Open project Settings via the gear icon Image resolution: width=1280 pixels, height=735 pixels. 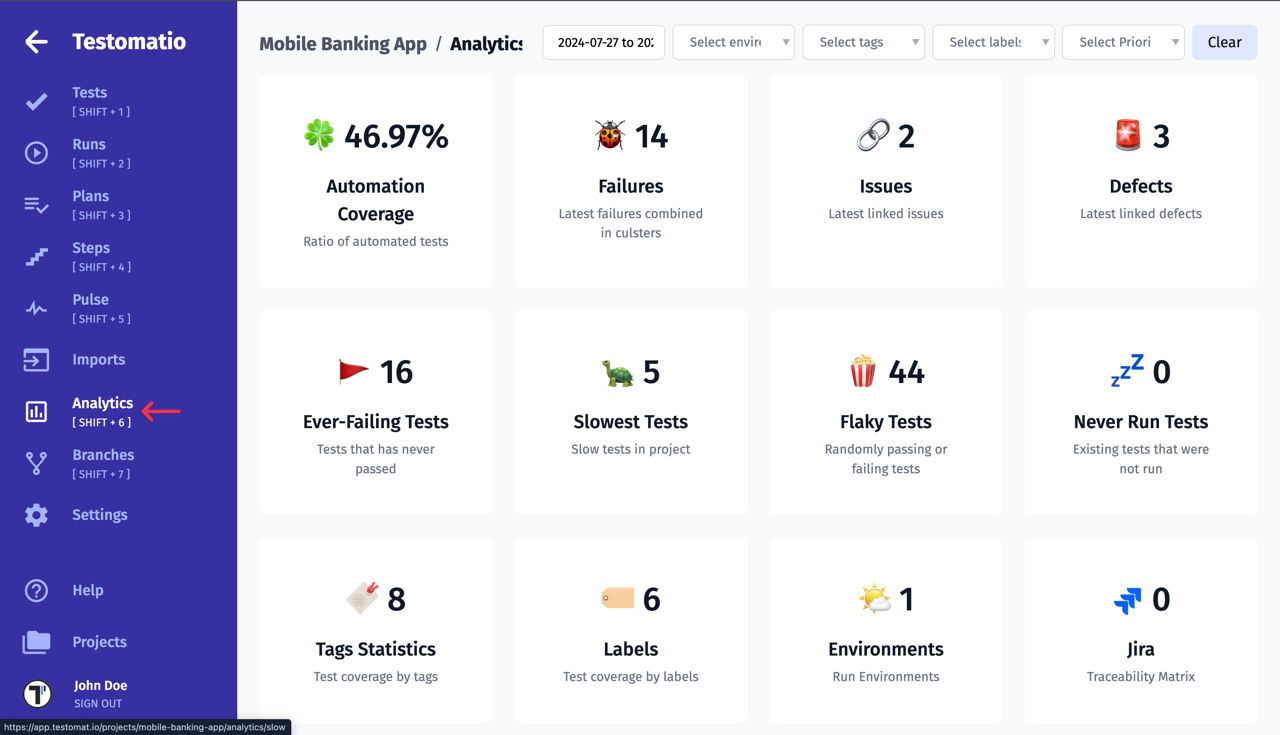(x=36, y=515)
